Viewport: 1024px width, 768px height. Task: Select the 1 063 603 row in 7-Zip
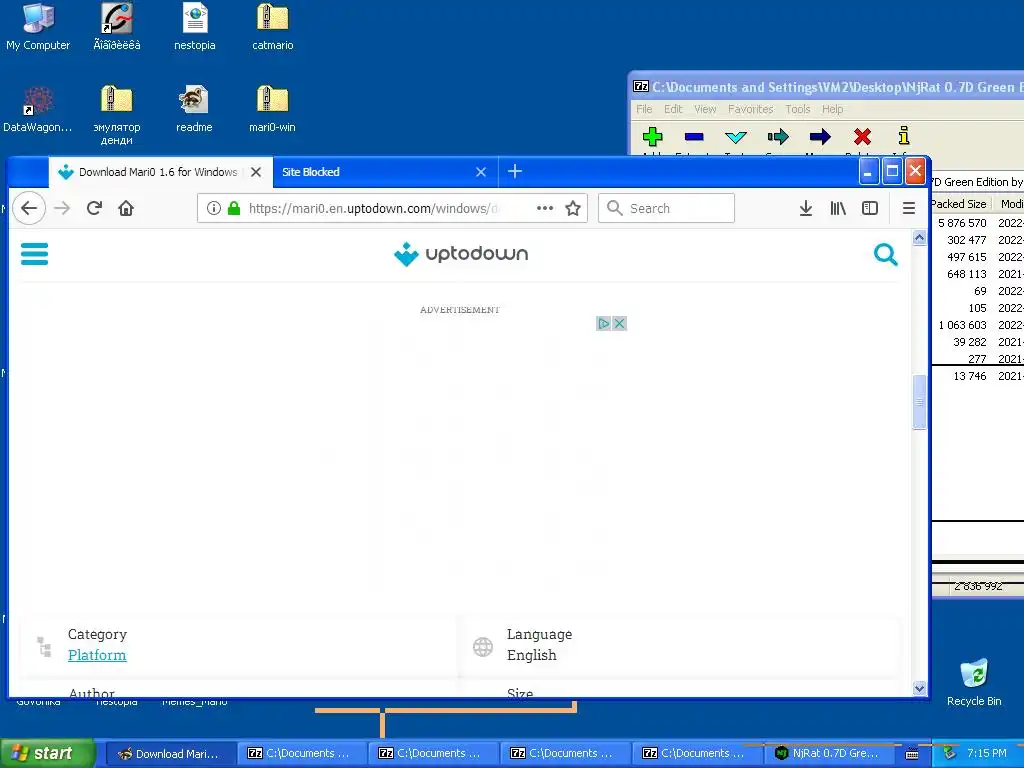(x=977, y=325)
